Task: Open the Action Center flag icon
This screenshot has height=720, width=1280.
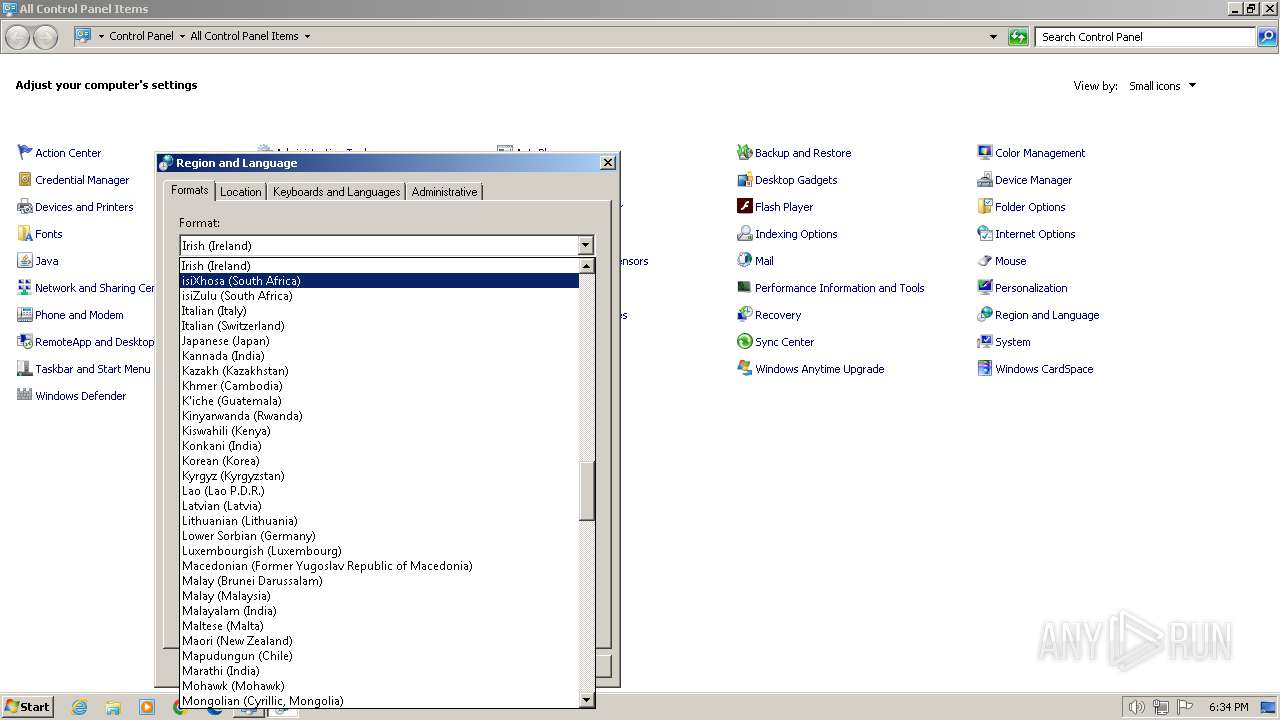Action: pos(25,152)
